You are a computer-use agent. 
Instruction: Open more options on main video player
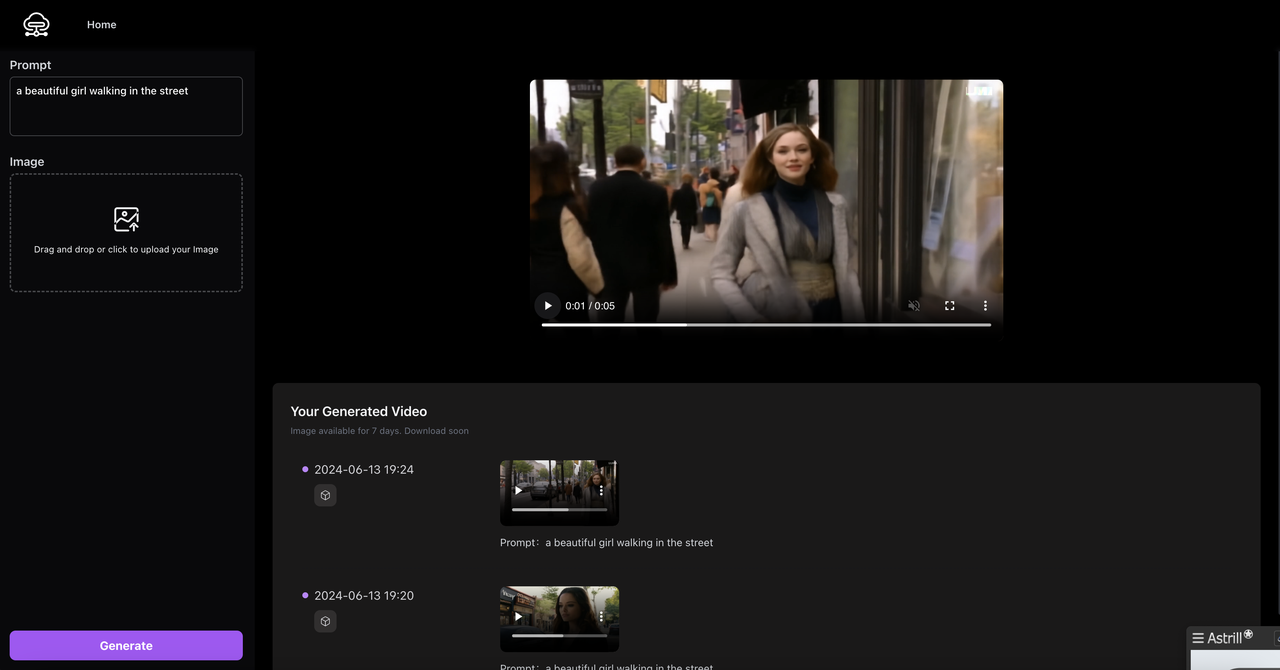tap(985, 306)
